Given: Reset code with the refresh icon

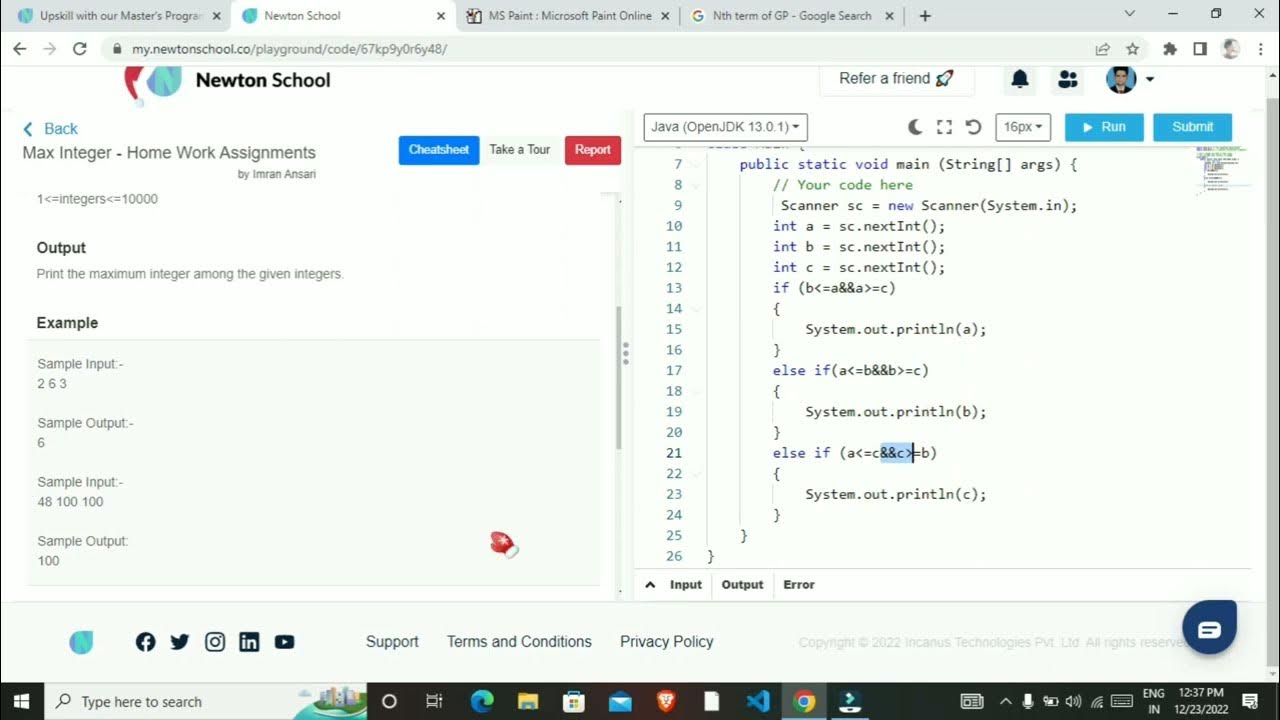Looking at the screenshot, I should point(973,127).
